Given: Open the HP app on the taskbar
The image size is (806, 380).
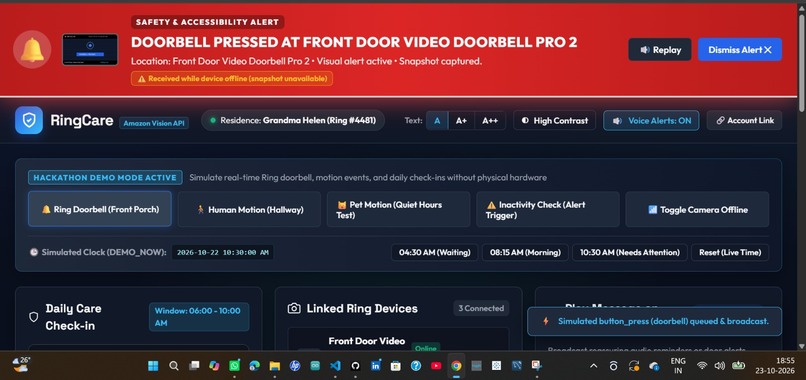Looking at the screenshot, I should click(x=295, y=366).
